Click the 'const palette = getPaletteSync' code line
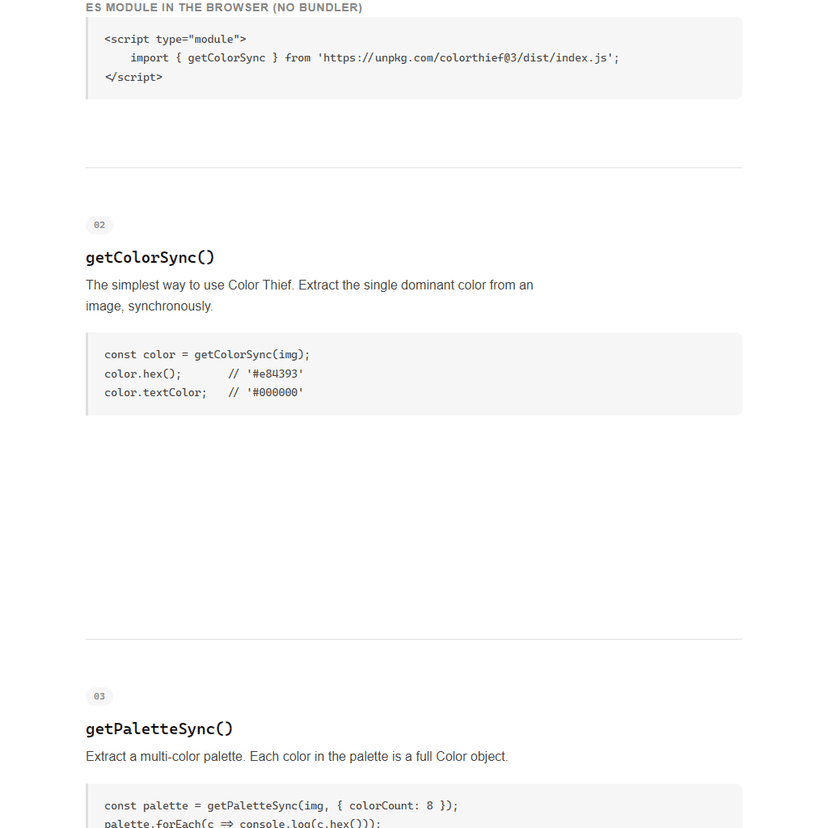 pyautogui.click(x=281, y=806)
